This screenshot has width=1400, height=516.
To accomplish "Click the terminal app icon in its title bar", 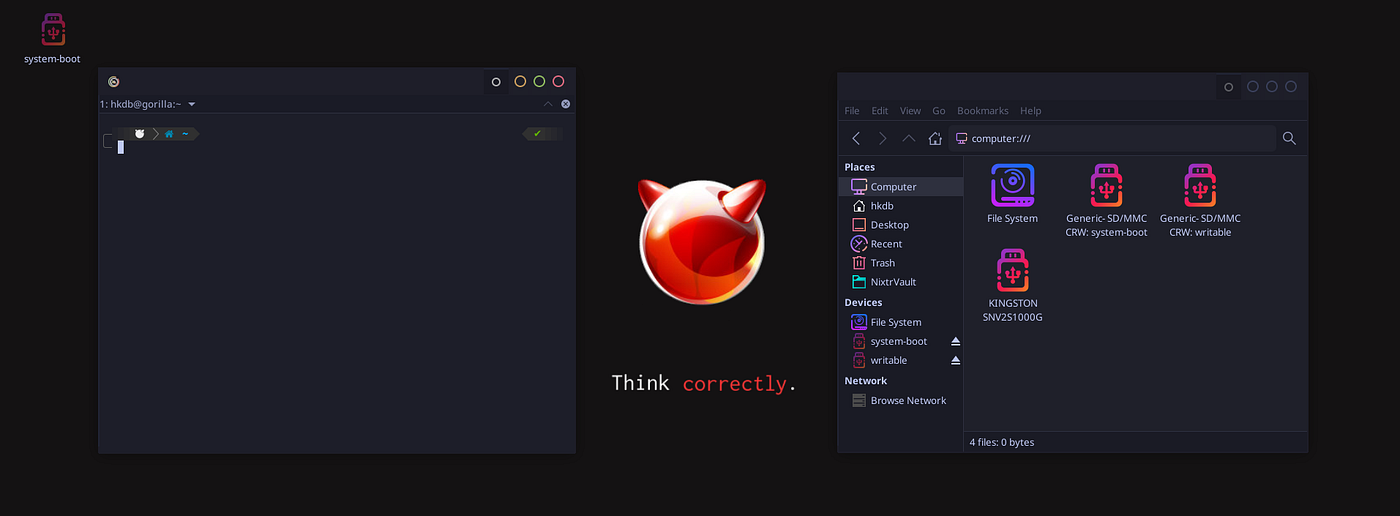I will pos(114,82).
